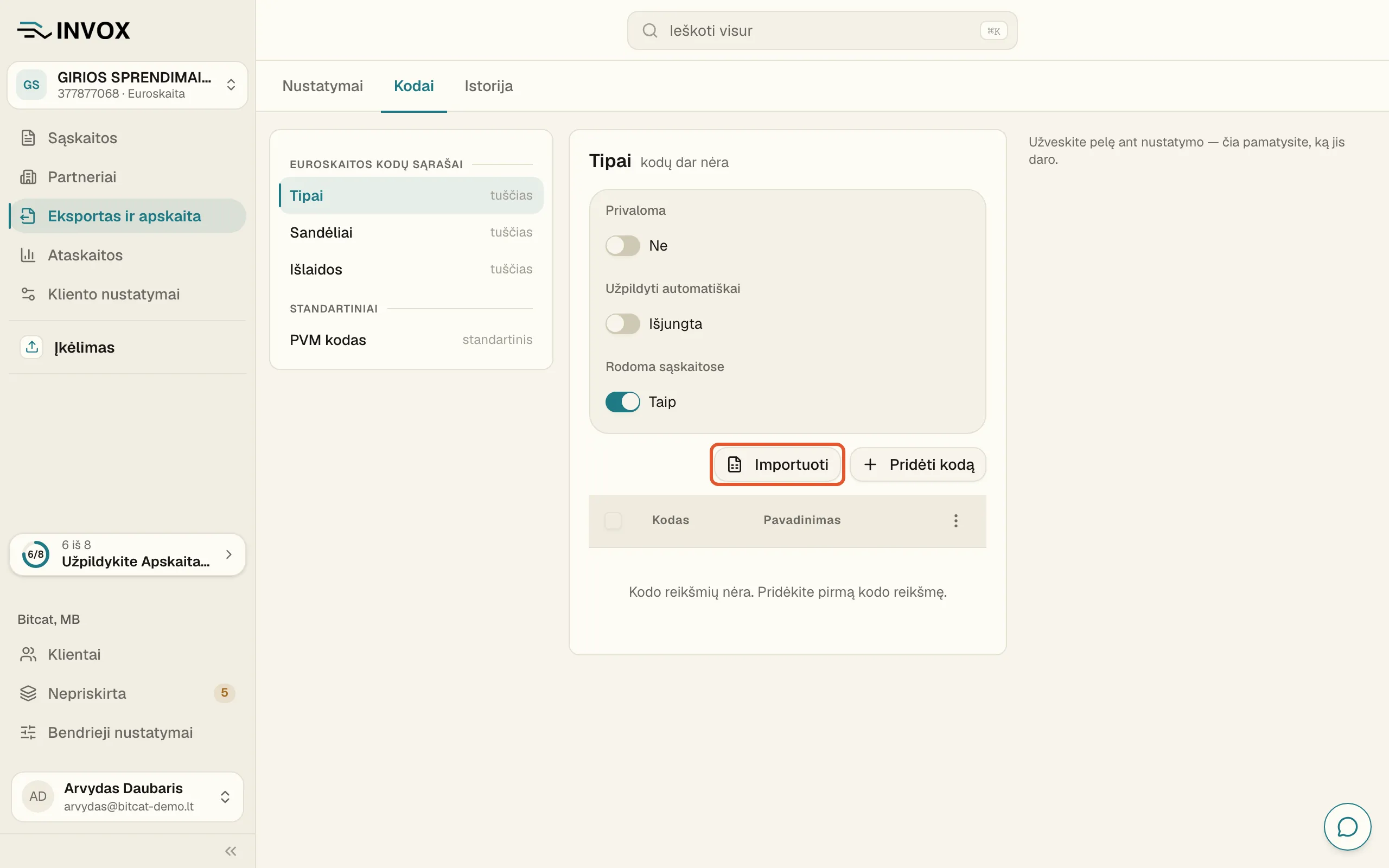Expand the Užpildykite Apskaita onboarding chevron
1389x868 pixels.
point(229,554)
